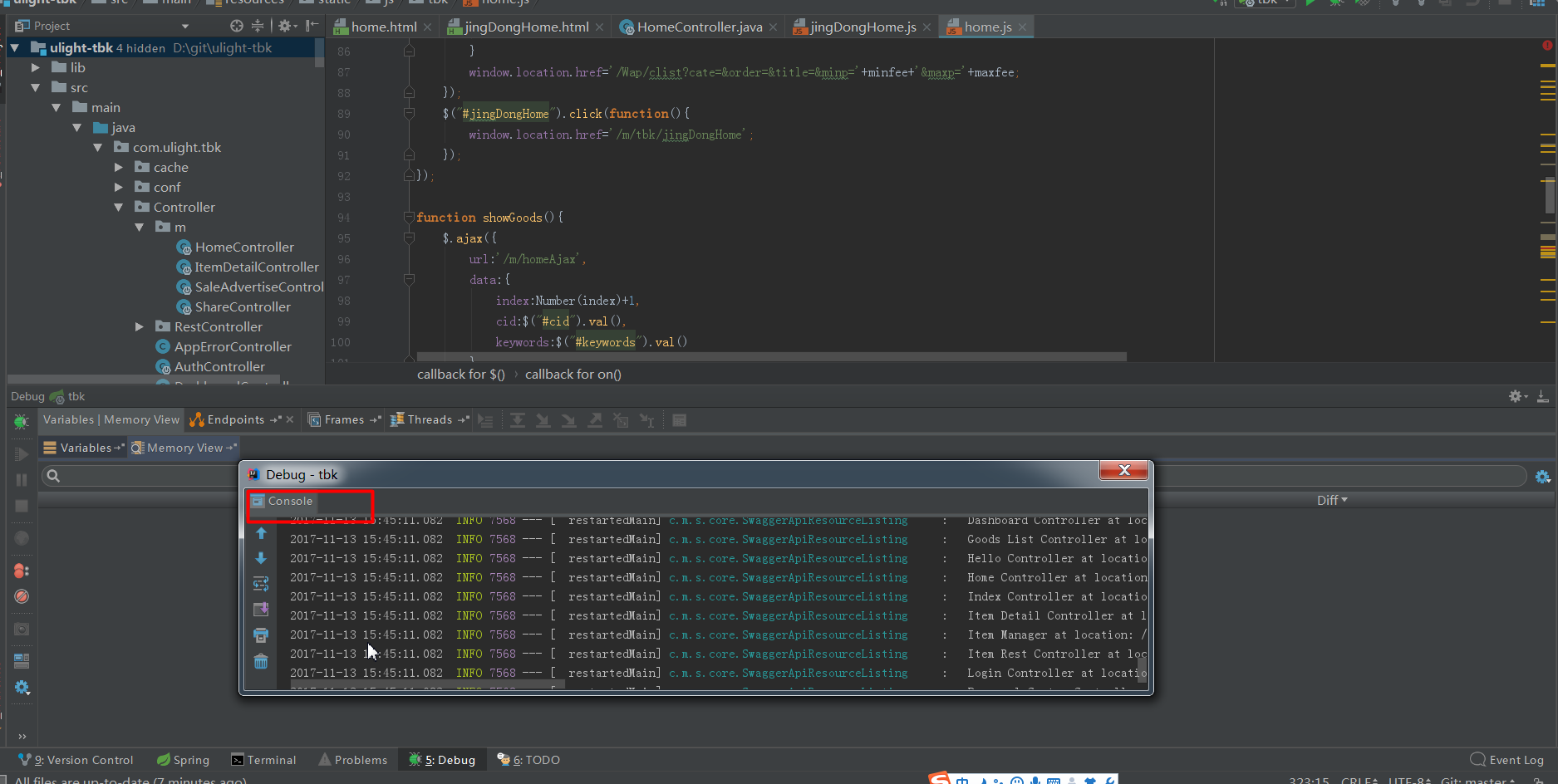1558x784 pixels.
Task: Click the Rerun tbk debug icon
Action: 22,421
